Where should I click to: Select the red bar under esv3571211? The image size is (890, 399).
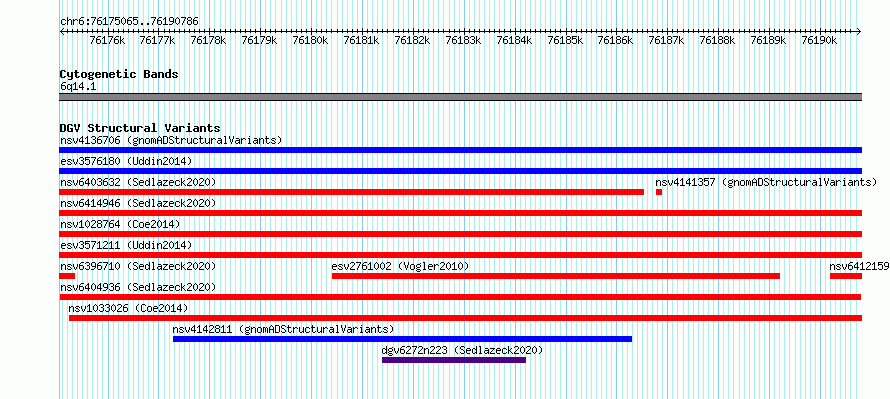click(460, 255)
